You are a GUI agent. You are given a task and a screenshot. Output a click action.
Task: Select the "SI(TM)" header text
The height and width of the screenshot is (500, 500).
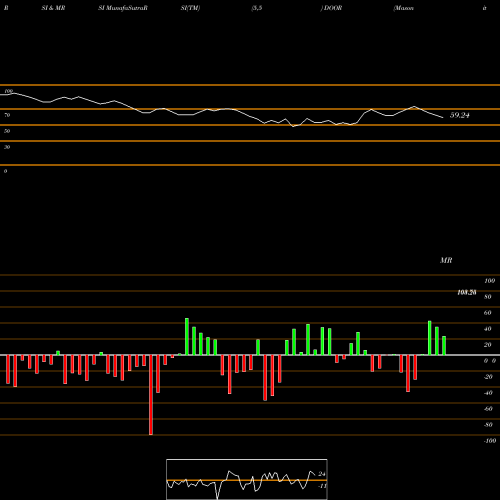pos(190,8)
